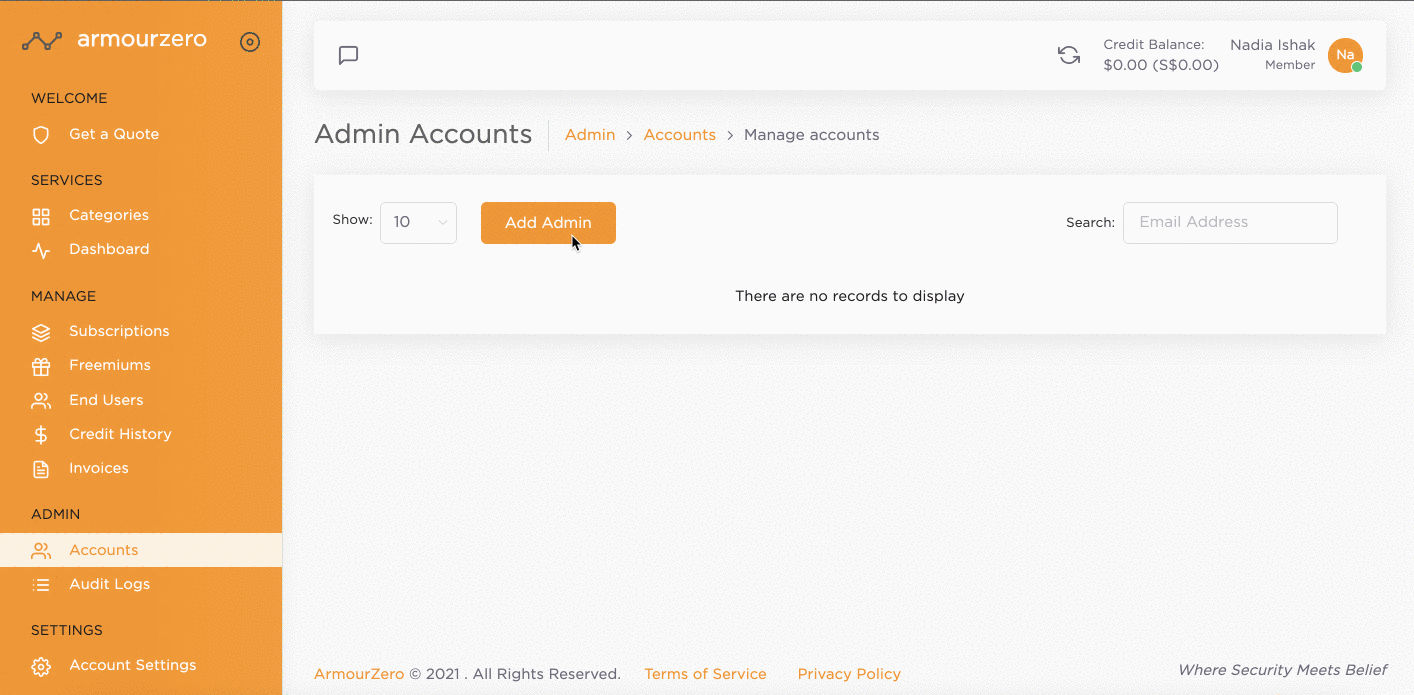Open Terms of Service link
The width and height of the screenshot is (1414, 695).
[705, 674]
